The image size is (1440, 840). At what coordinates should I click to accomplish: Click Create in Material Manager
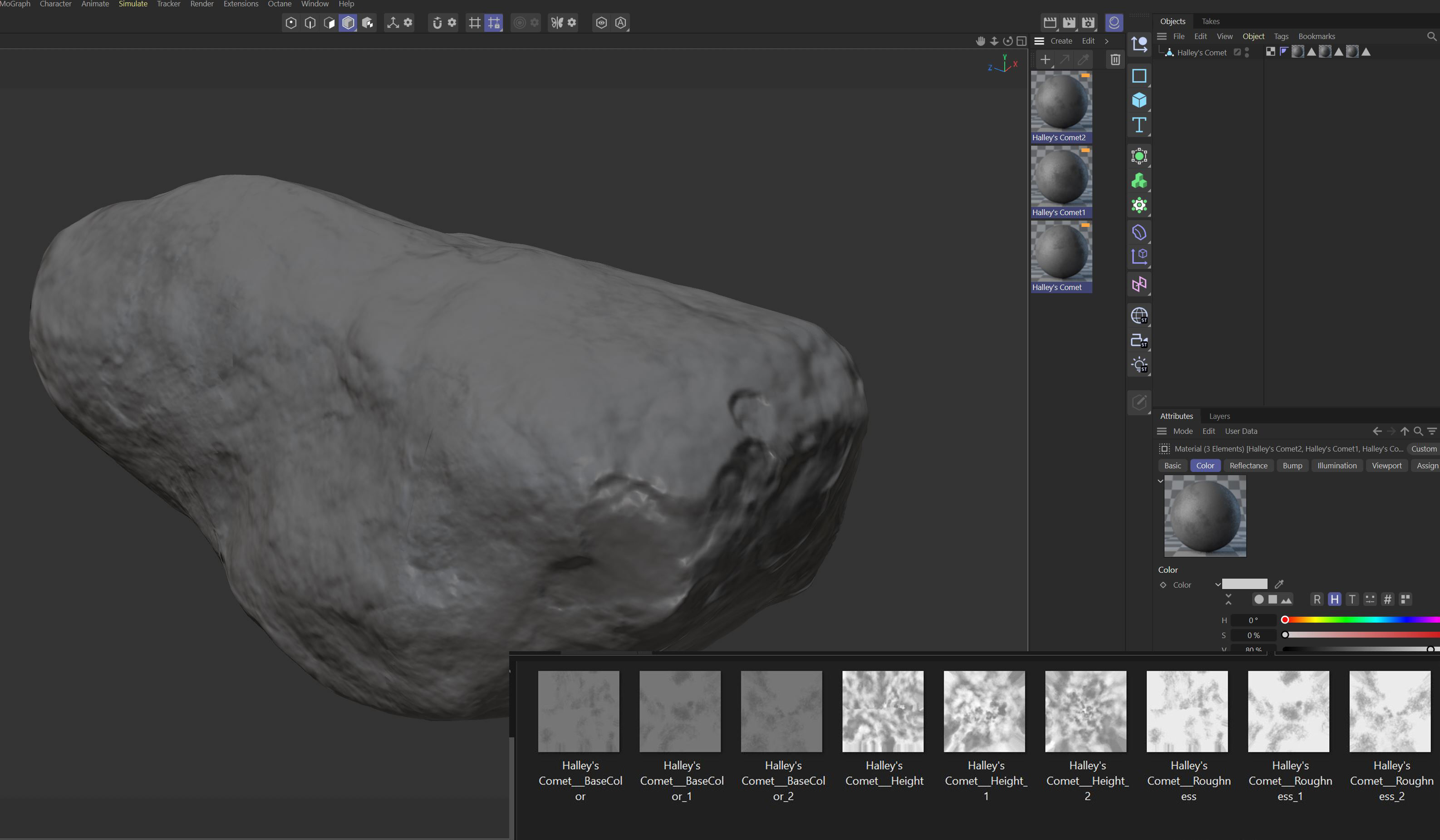tap(1061, 41)
